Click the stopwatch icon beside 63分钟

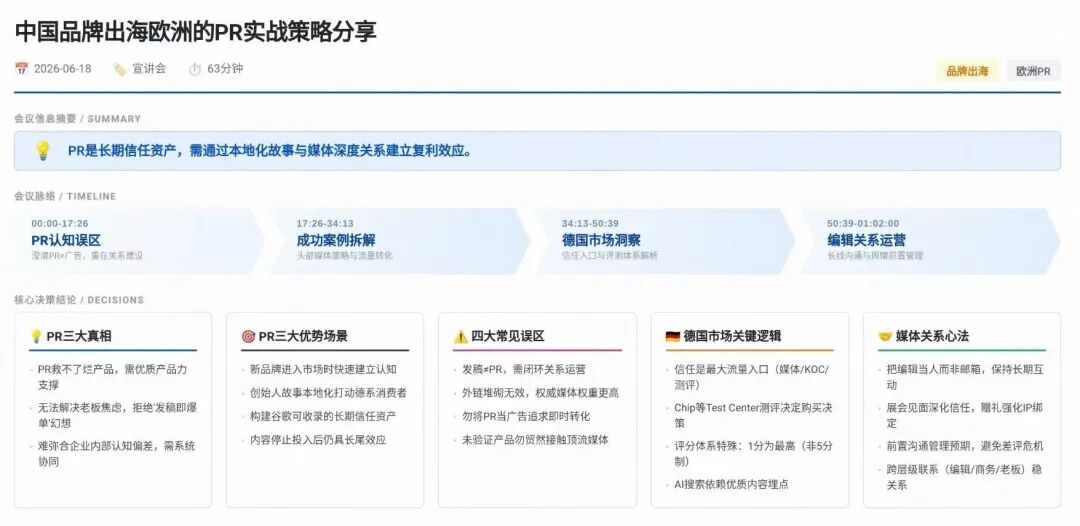coord(195,69)
